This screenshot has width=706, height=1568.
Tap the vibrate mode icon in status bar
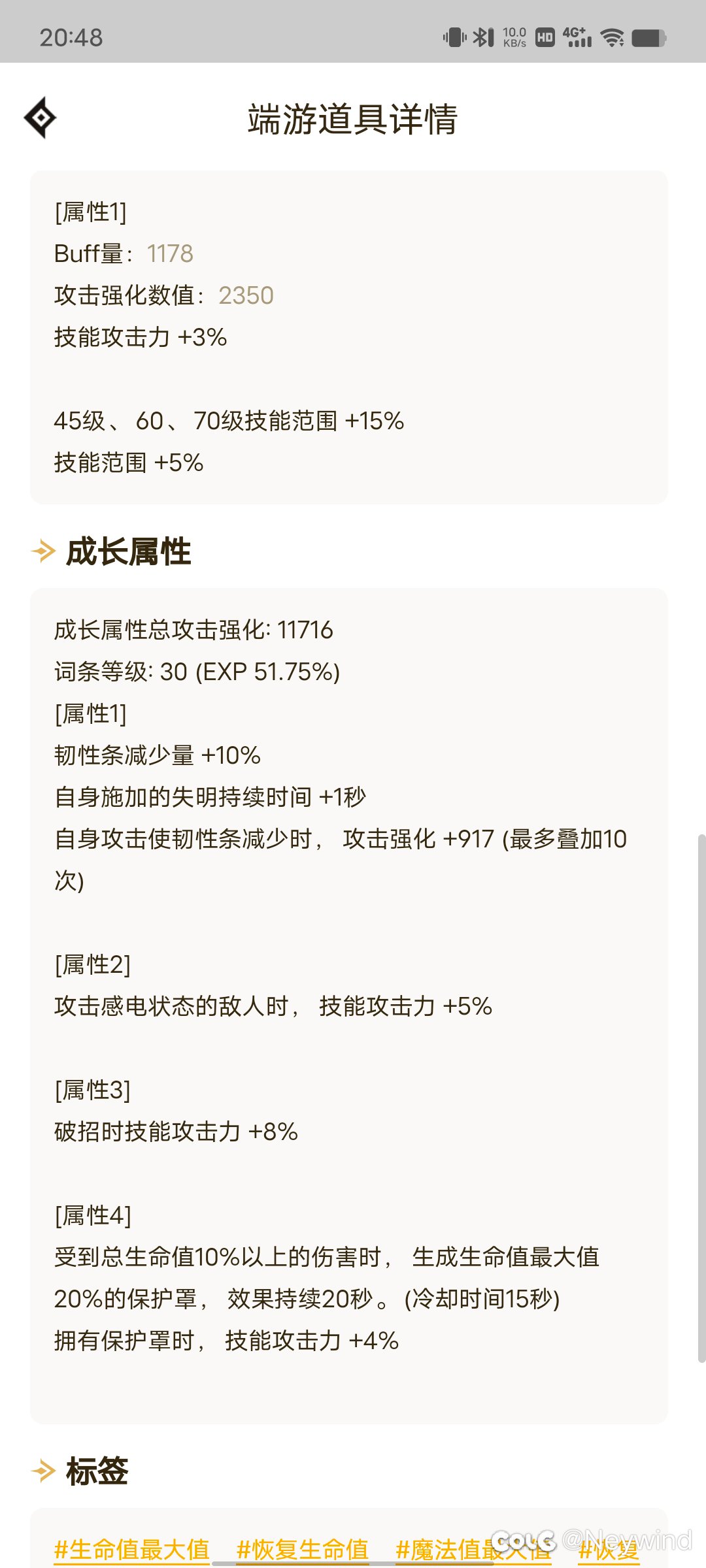tap(454, 37)
